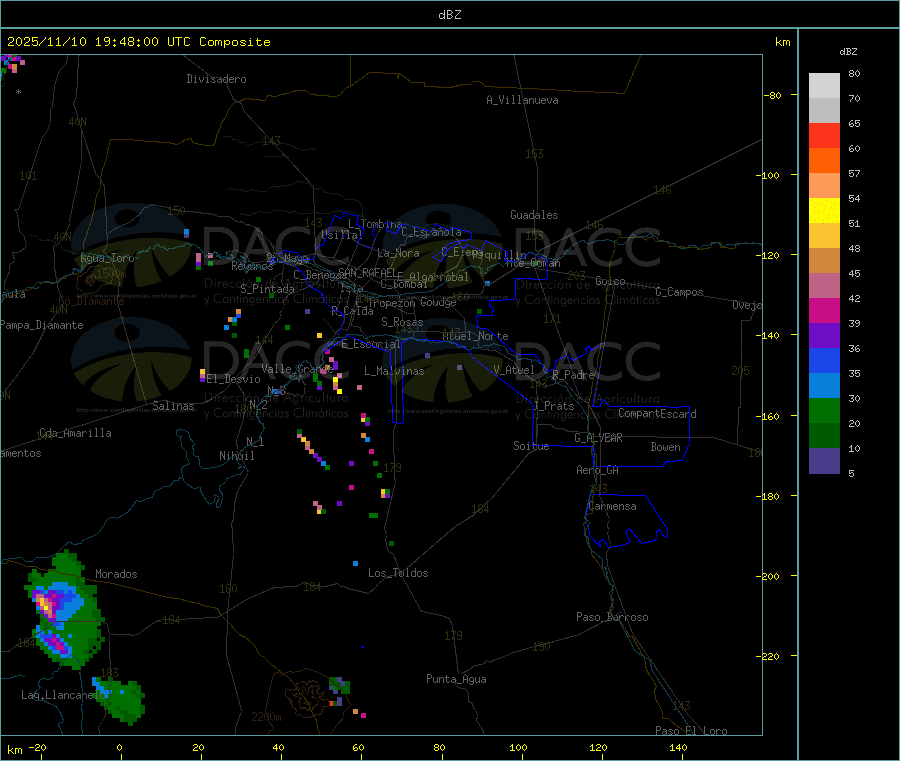
Task: Click the 100 km horizontal axis tick label
Action: pos(518,747)
